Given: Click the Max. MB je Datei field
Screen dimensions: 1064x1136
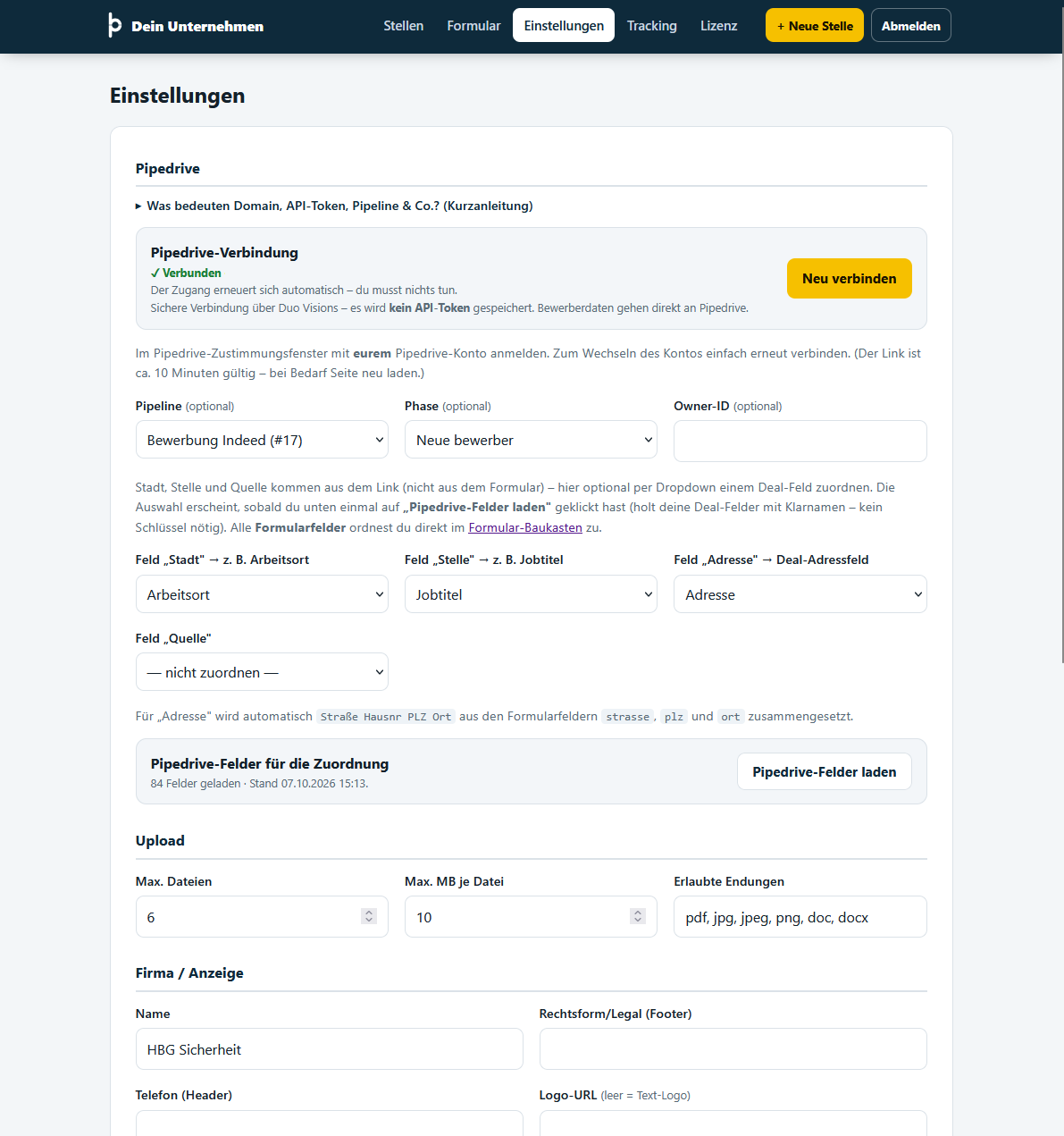Looking at the screenshot, I should [531, 917].
